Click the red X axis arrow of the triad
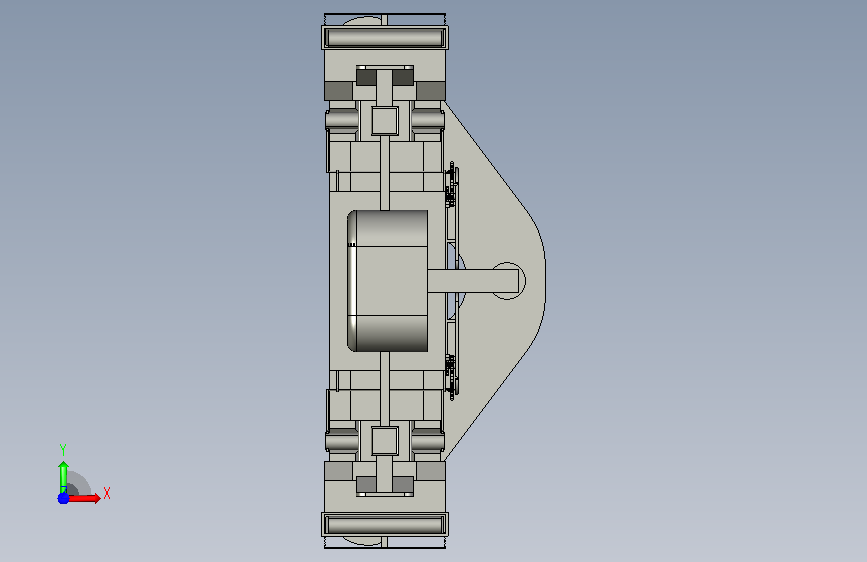 click(84, 498)
